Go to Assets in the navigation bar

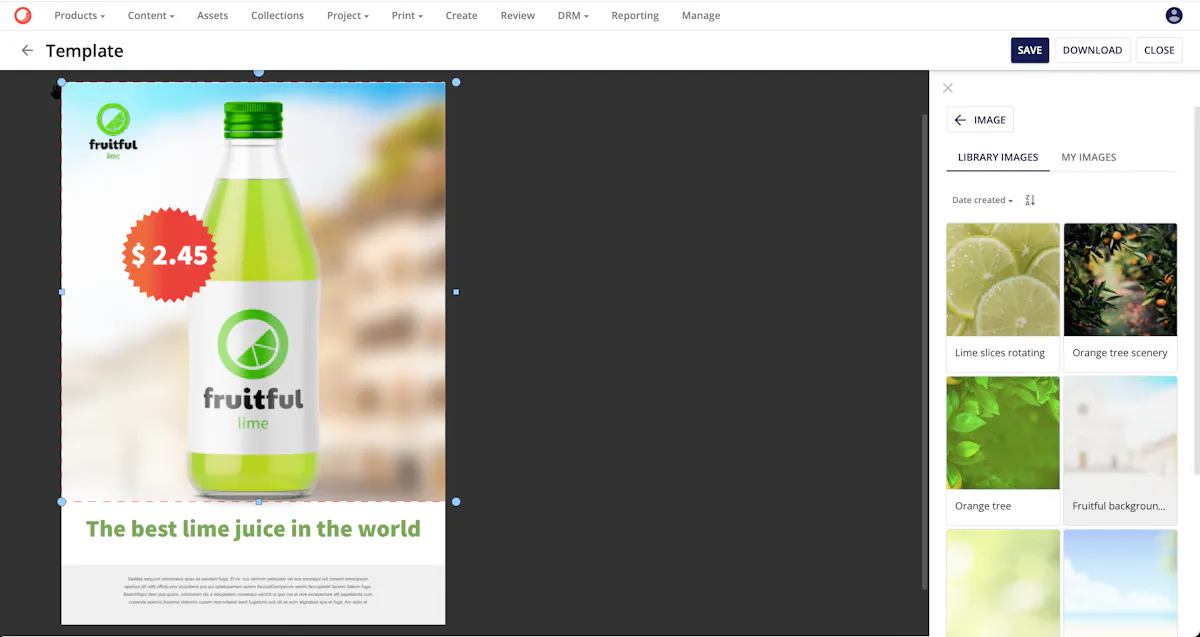pyautogui.click(x=213, y=16)
